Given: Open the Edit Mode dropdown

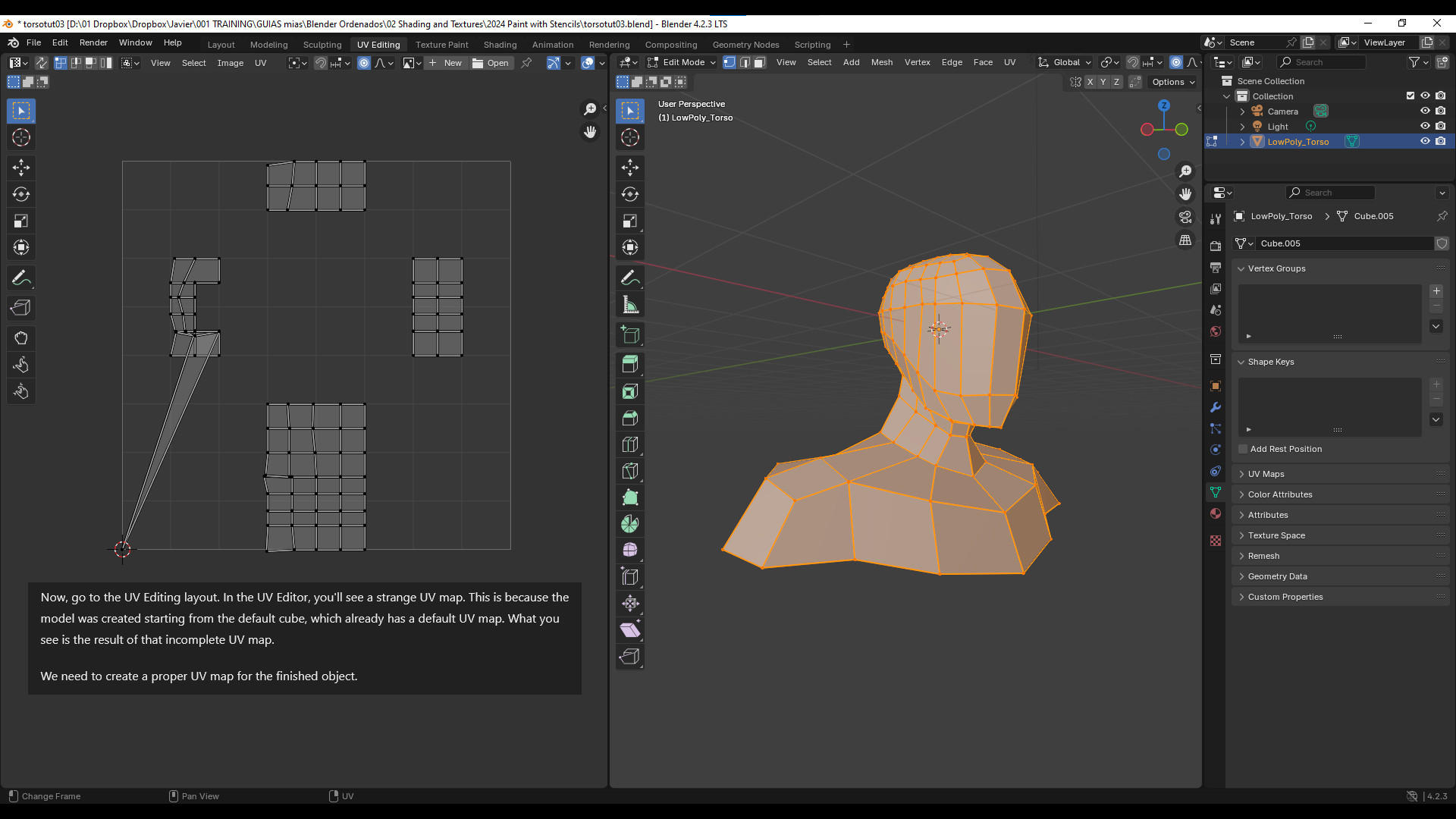Looking at the screenshot, I should pyautogui.click(x=681, y=62).
